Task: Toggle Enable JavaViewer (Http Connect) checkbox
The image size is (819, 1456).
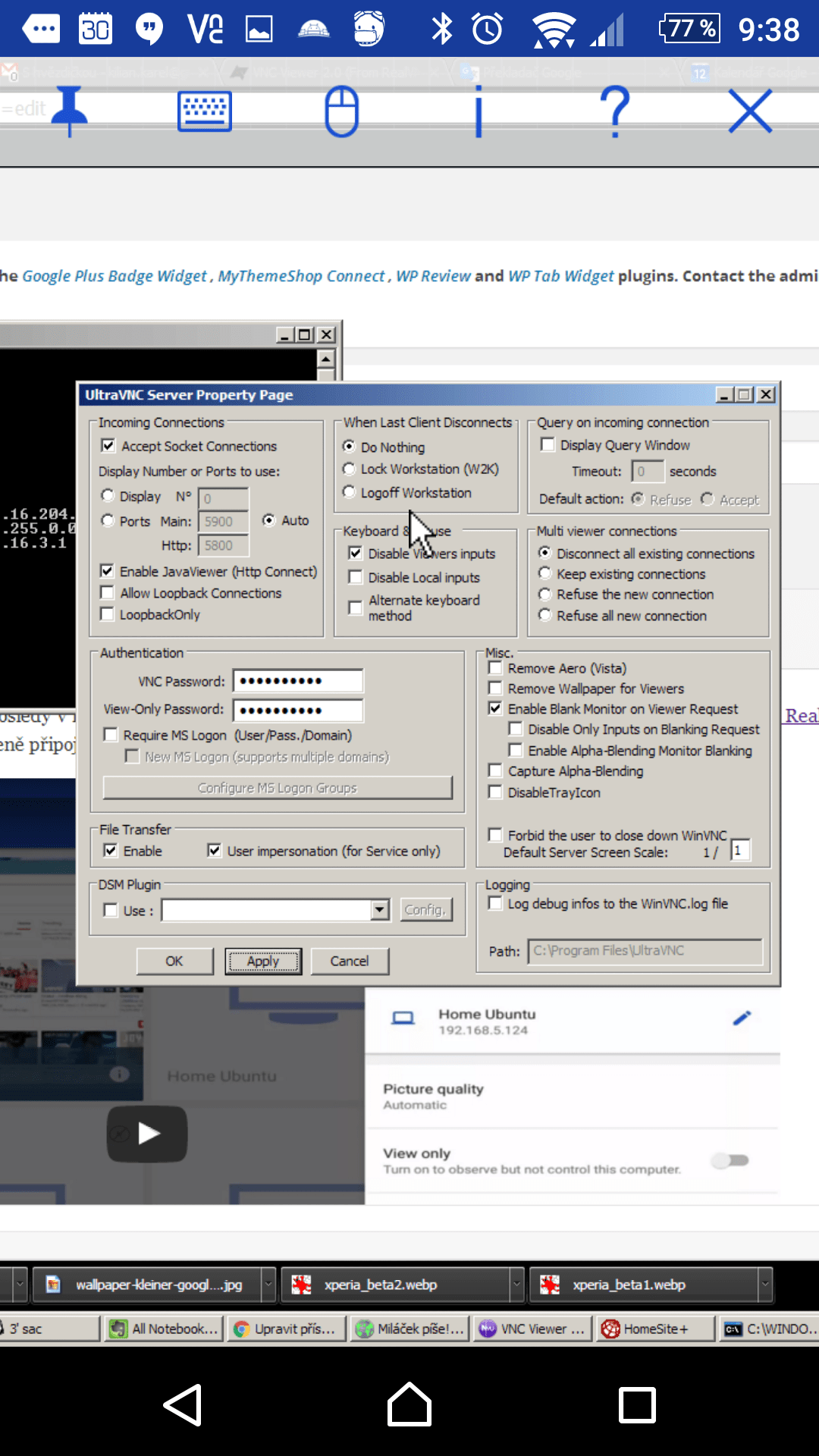Action: (x=108, y=571)
